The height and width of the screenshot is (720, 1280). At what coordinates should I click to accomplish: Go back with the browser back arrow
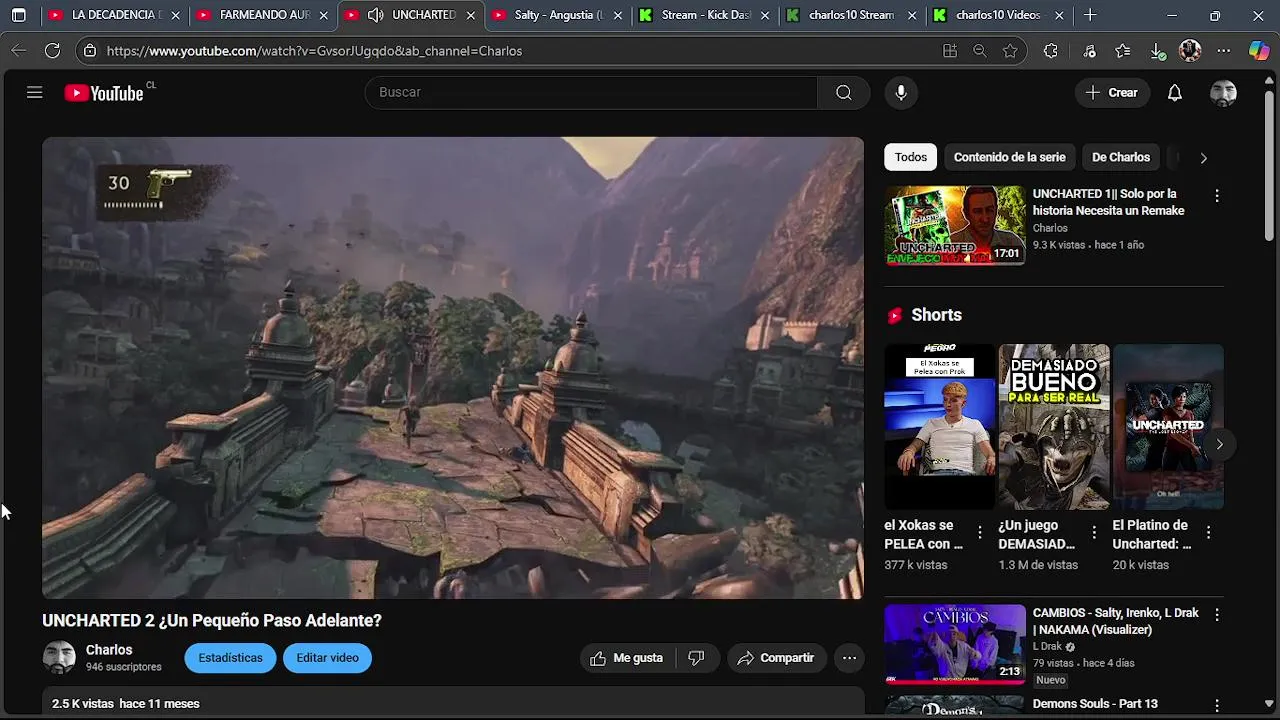click(19, 51)
